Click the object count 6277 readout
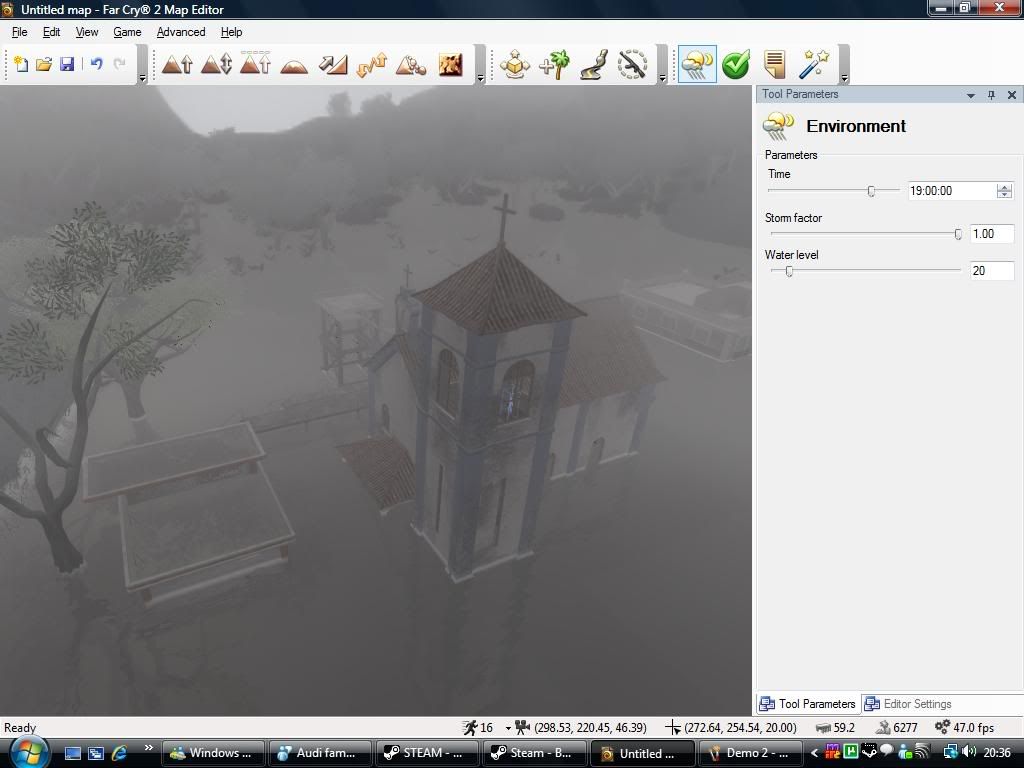The image size is (1024, 768). [x=905, y=728]
